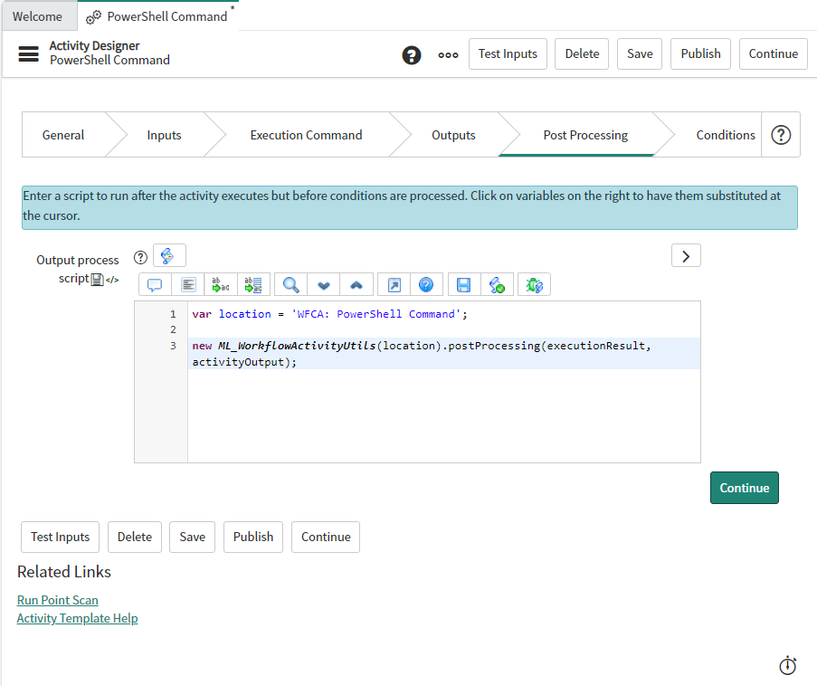Click Save in the bottom button row

192,537
